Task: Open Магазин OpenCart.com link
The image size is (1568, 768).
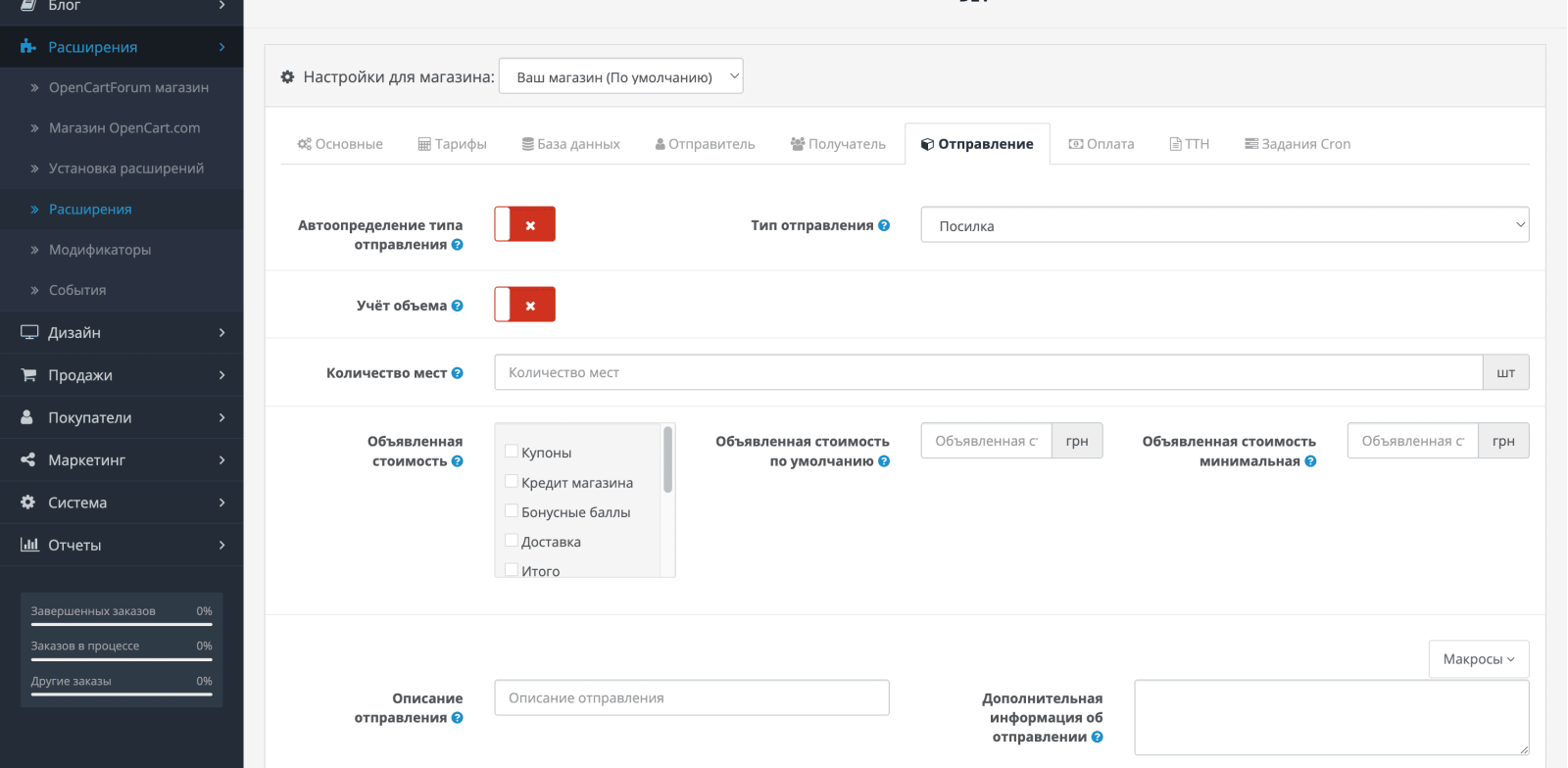Action: point(124,128)
